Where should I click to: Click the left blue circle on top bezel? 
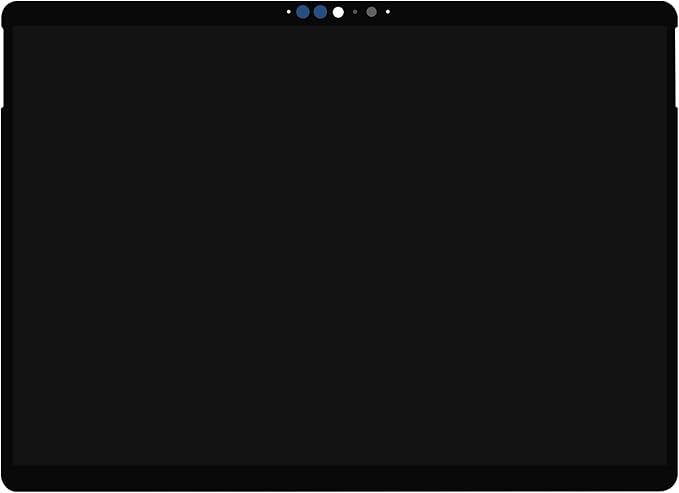303,12
